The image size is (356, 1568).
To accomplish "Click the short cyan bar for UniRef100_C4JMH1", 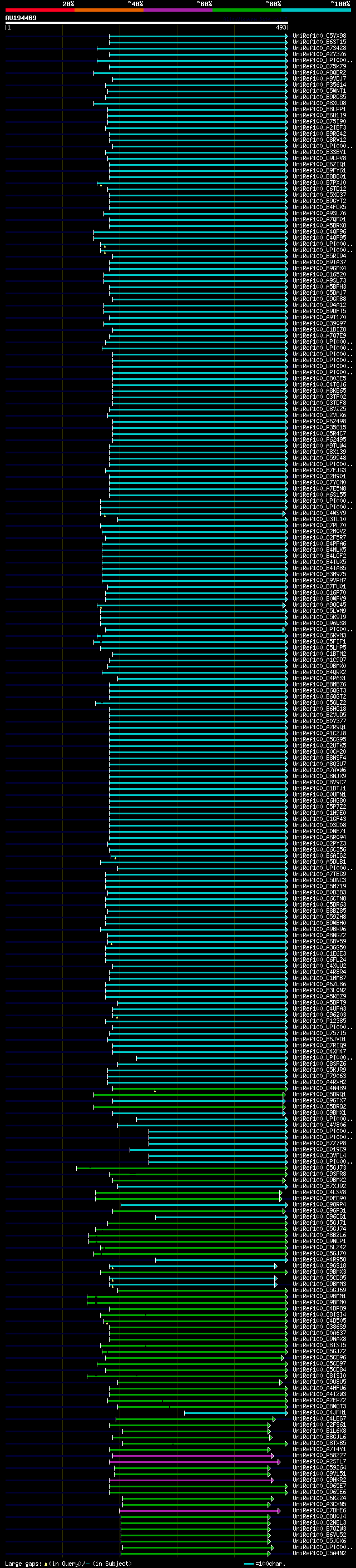I will tap(236, 1413).
